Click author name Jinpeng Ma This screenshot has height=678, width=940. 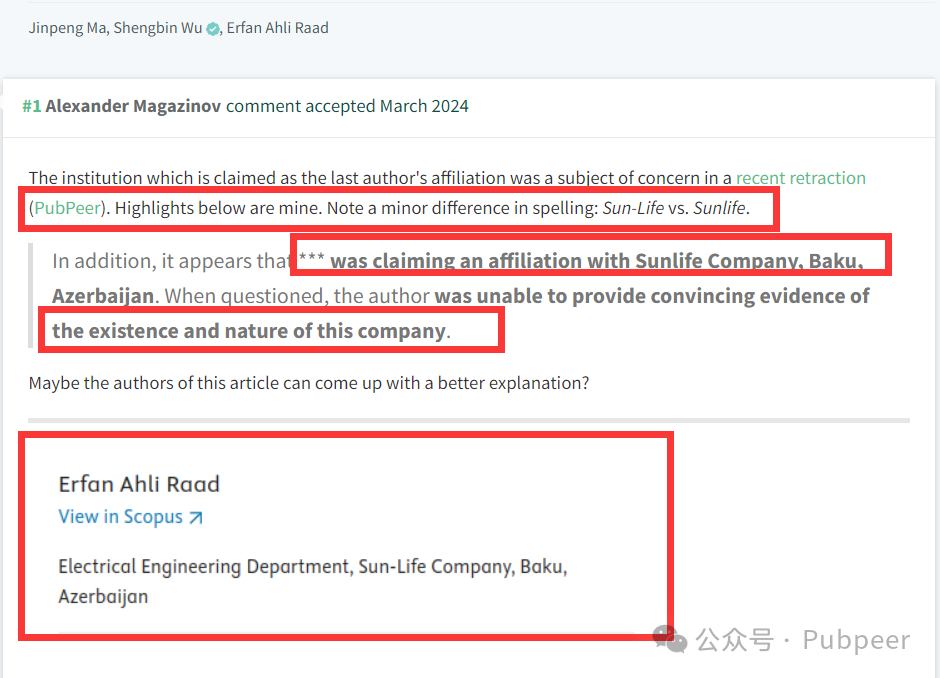67,28
